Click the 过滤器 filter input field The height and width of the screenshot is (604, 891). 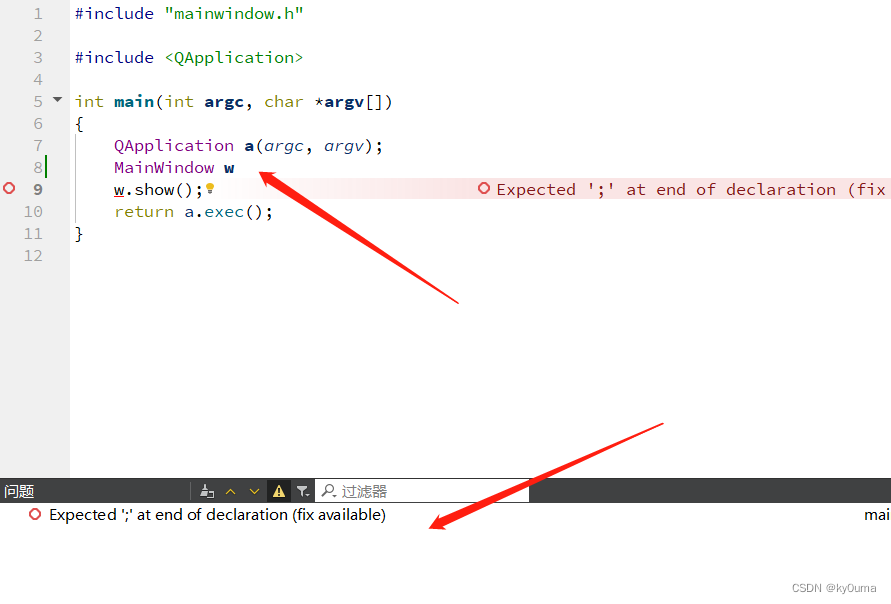pyautogui.click(x=422, y=491)
